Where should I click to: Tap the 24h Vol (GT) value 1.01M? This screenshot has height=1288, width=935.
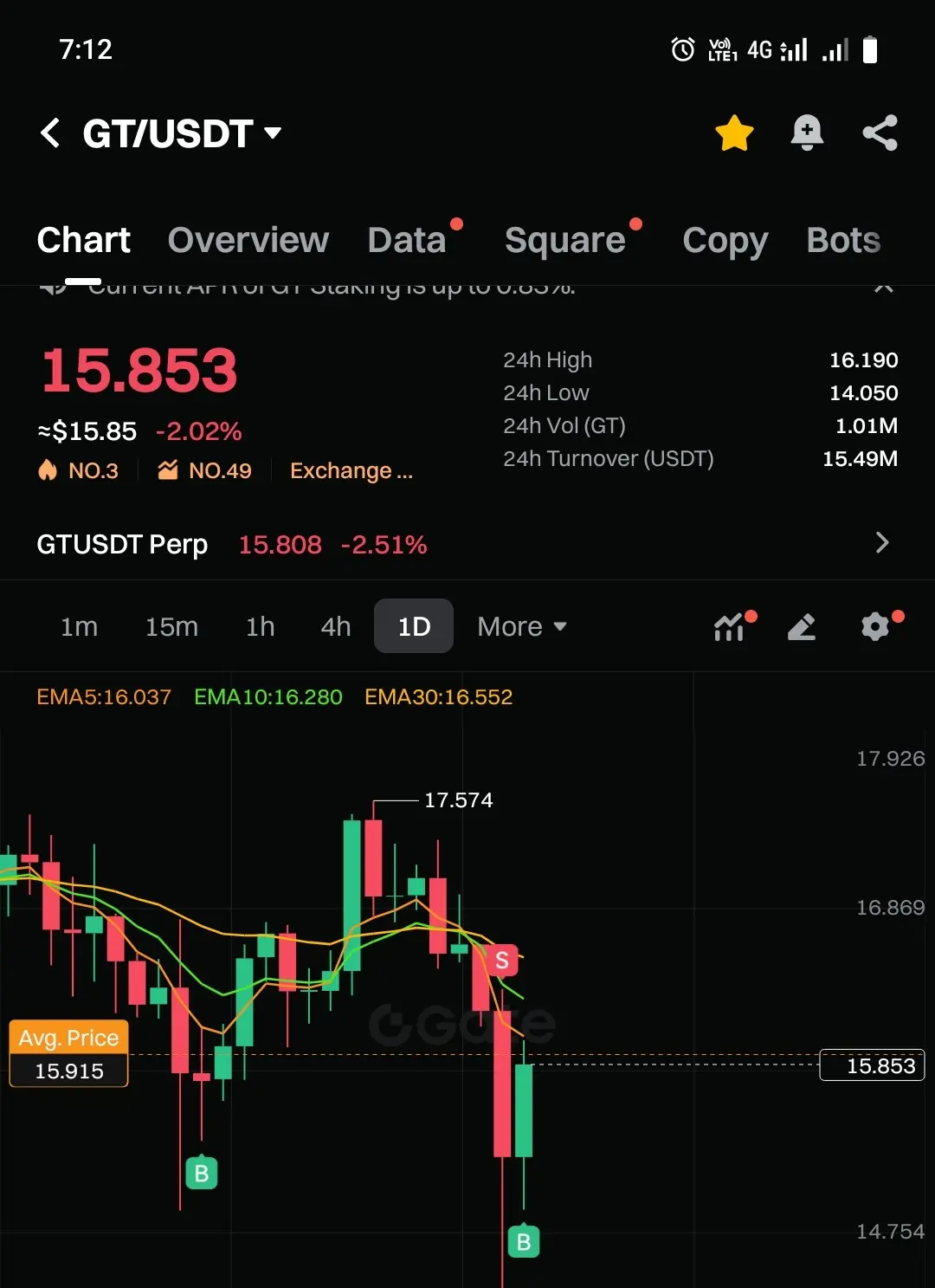pos(866,425)
